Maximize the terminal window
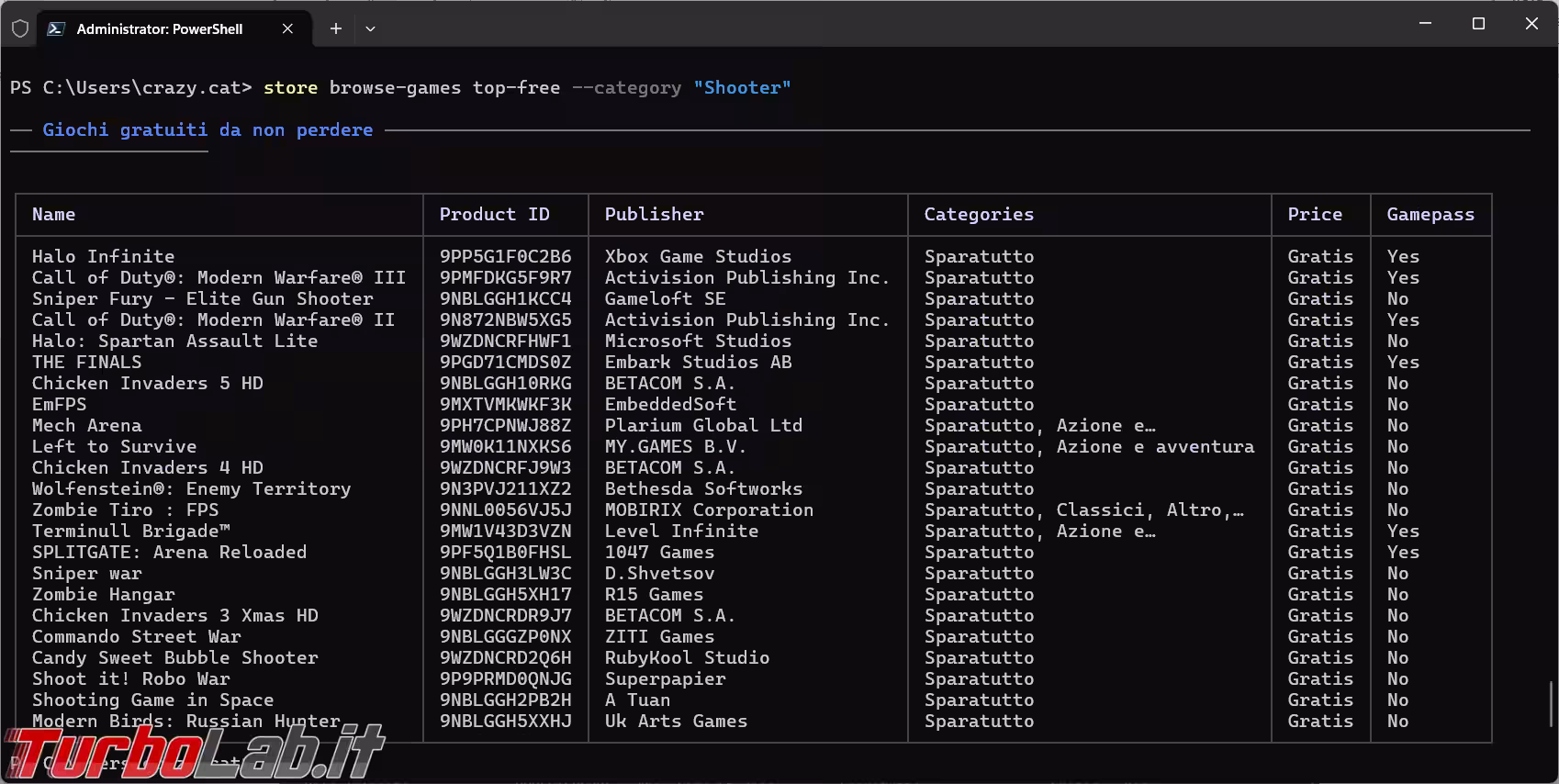This screenshot has height=784, width=1559. tap(1478, 24)
